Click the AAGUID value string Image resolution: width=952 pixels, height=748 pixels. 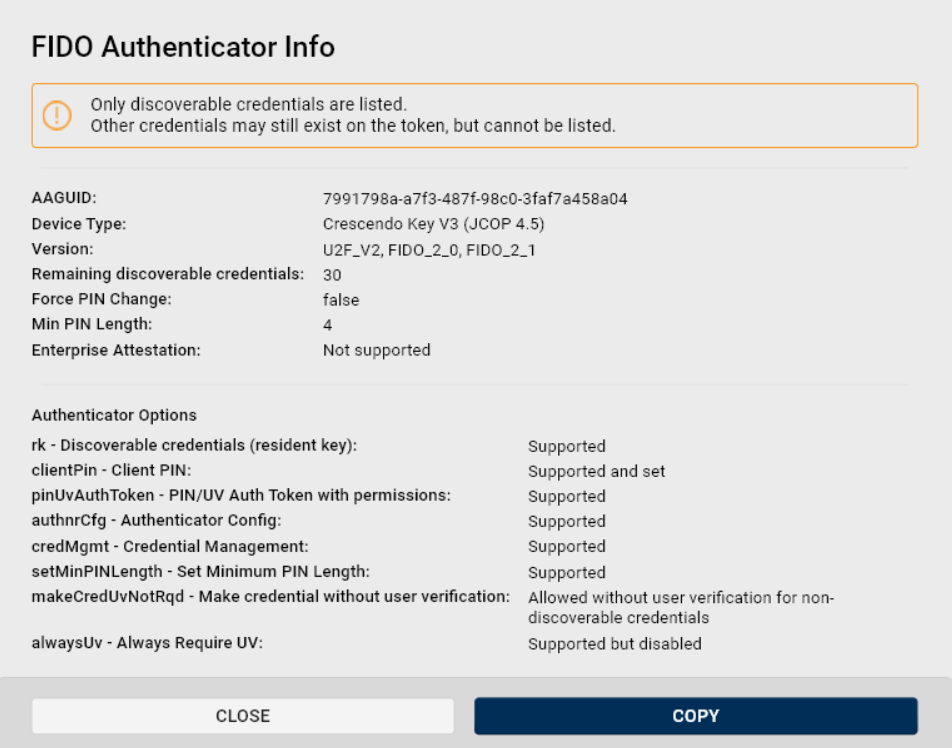(475, 199)
